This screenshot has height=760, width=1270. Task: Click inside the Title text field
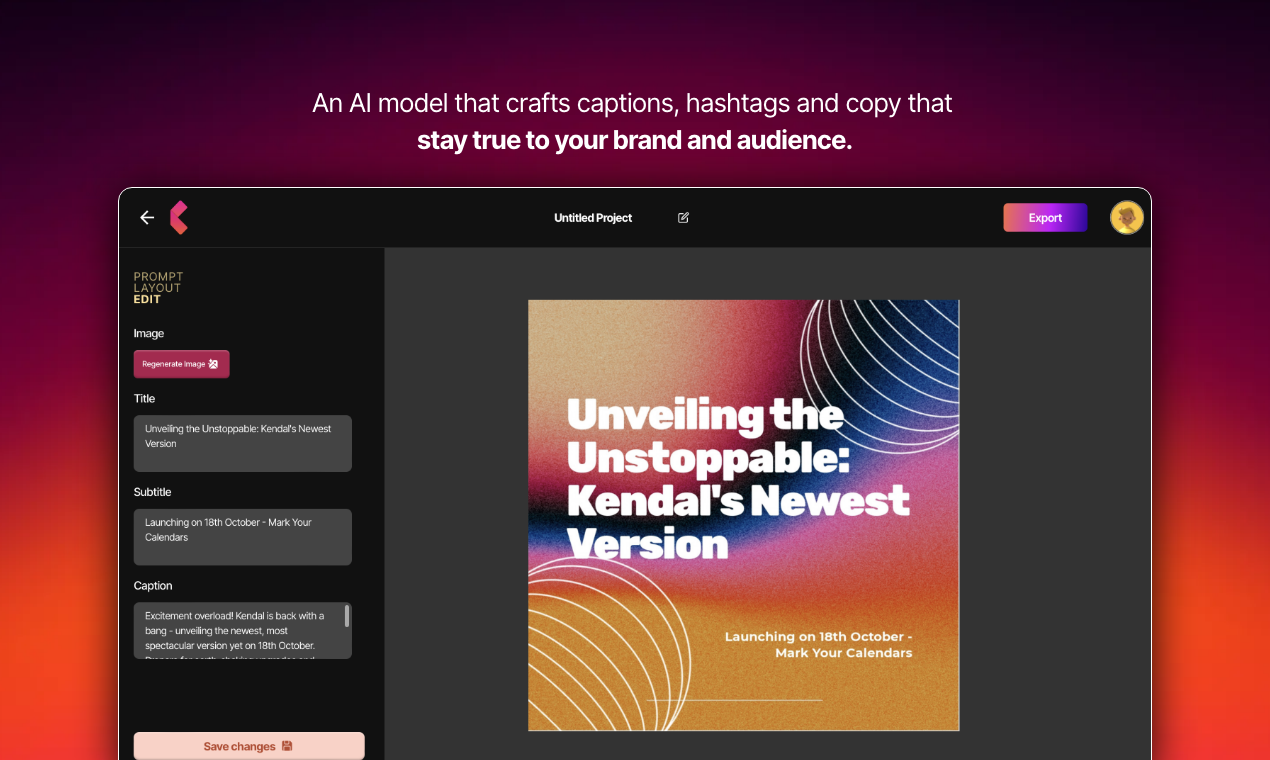(242, 443)
